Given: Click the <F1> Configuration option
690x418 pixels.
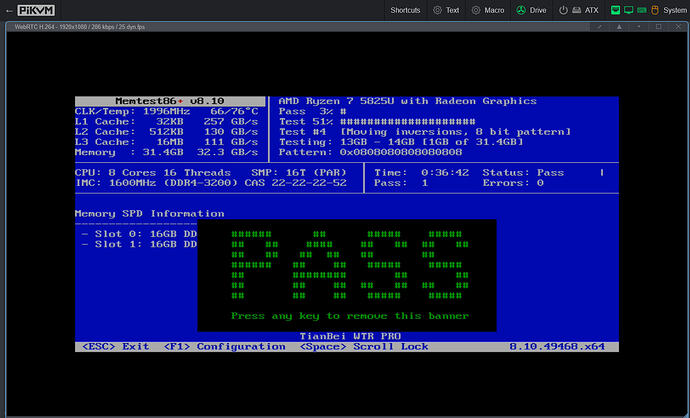Looking at the screenshot, I should click(x=224, y=347).
